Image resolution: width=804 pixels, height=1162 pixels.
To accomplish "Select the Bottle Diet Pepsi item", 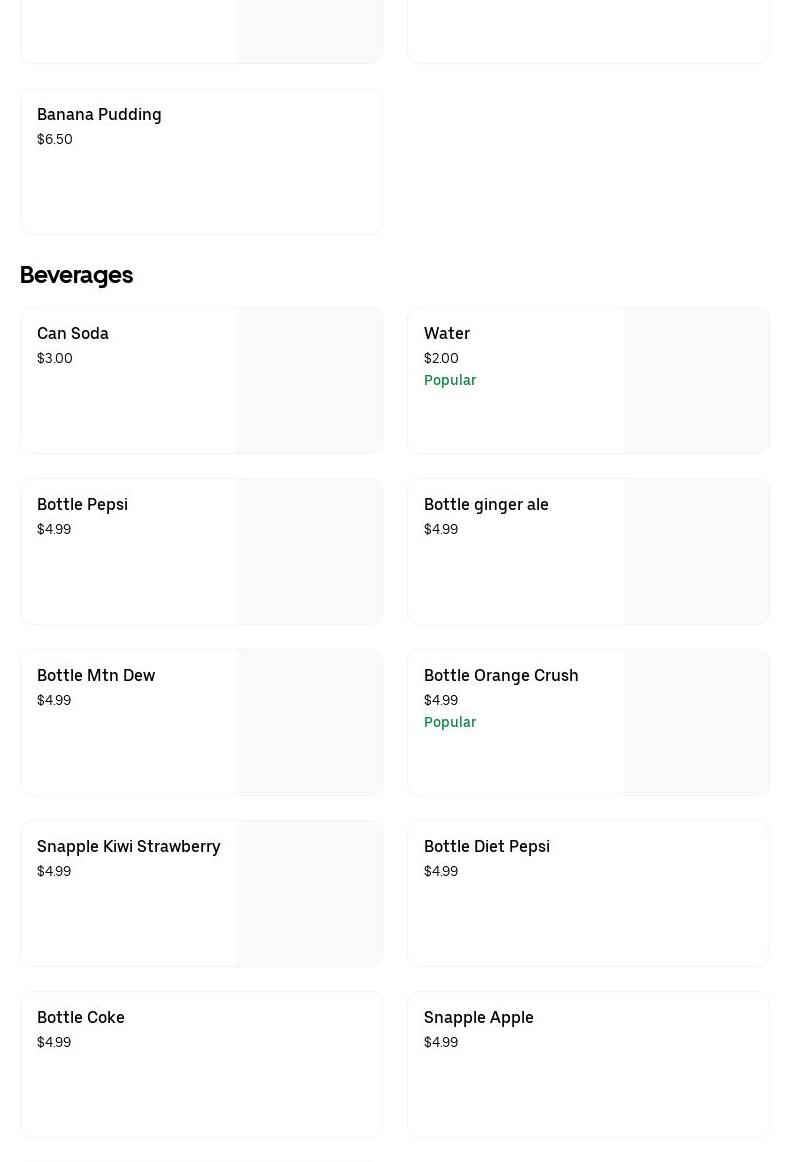I will pyautogui.click(x=487, y=847).
